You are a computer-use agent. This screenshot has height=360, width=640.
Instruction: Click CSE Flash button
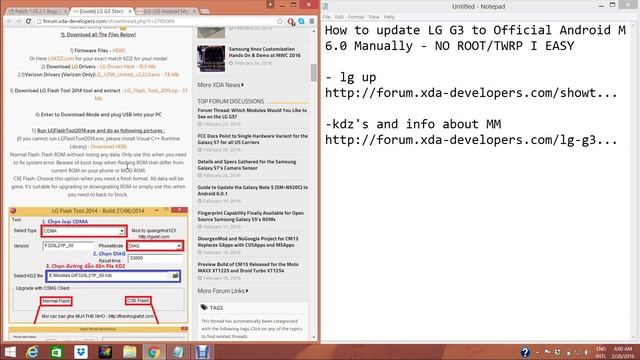138,301
